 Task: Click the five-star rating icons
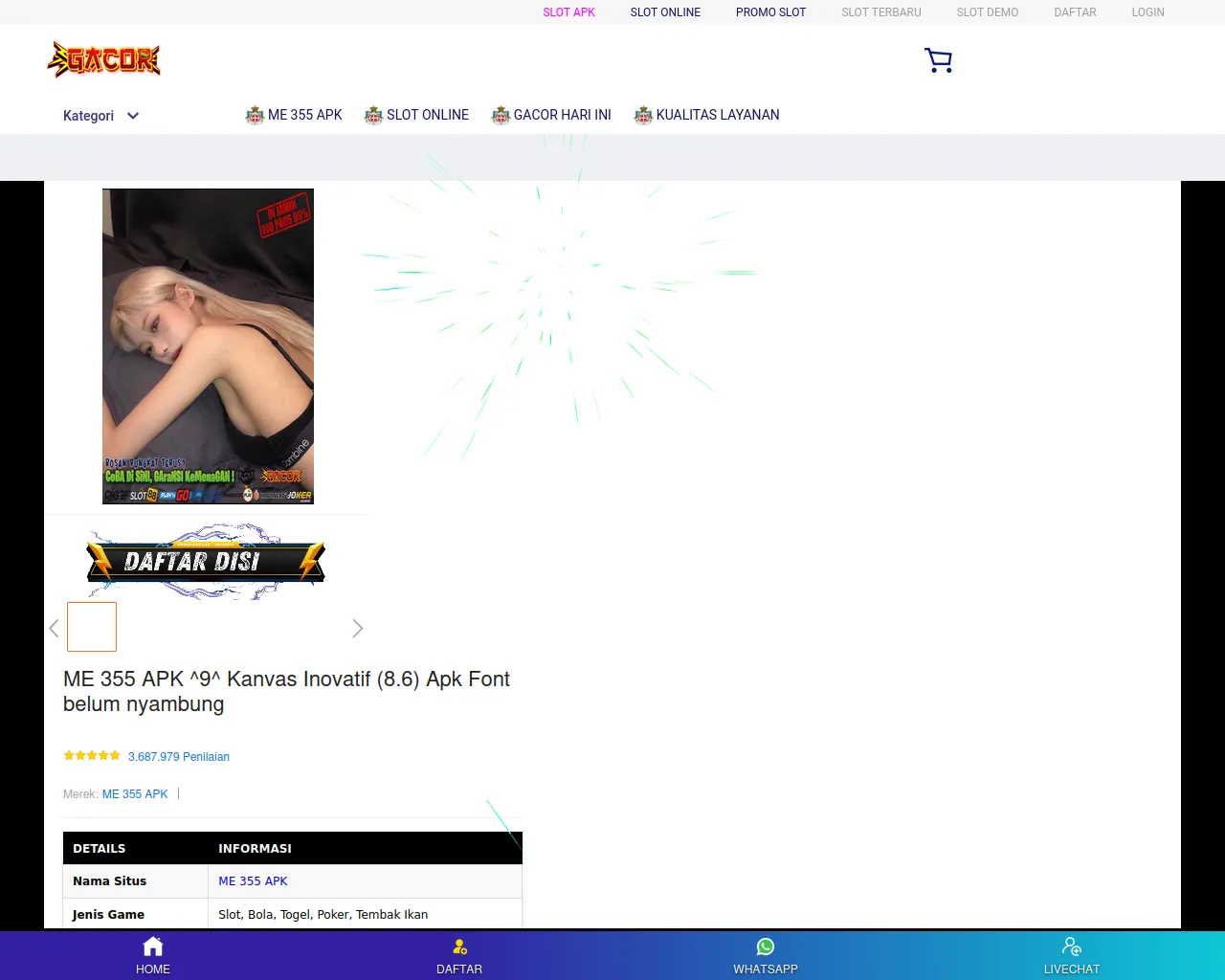click(x=92, y=756)
